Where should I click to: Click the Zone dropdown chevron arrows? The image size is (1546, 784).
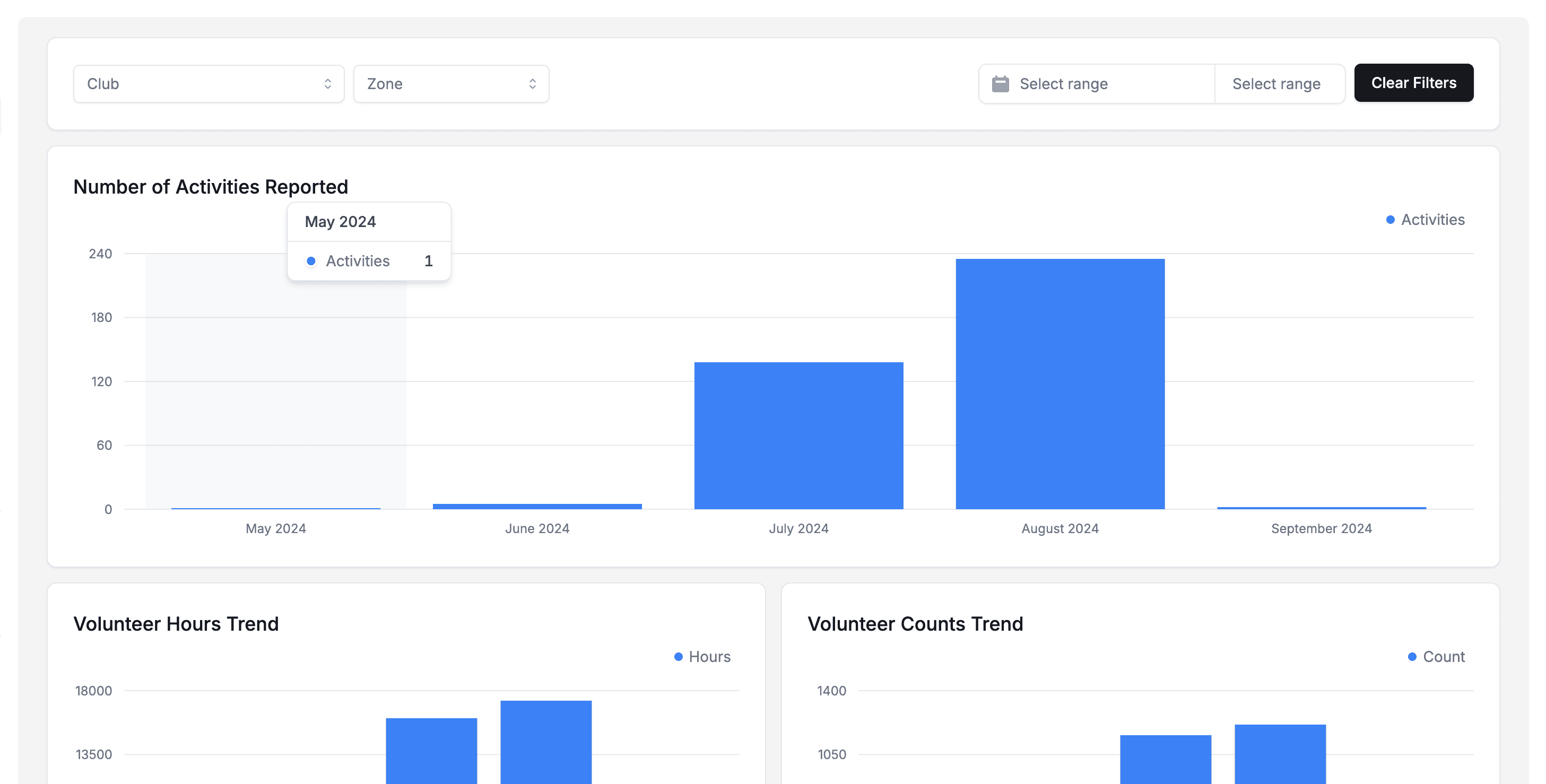tap(532, 84)
